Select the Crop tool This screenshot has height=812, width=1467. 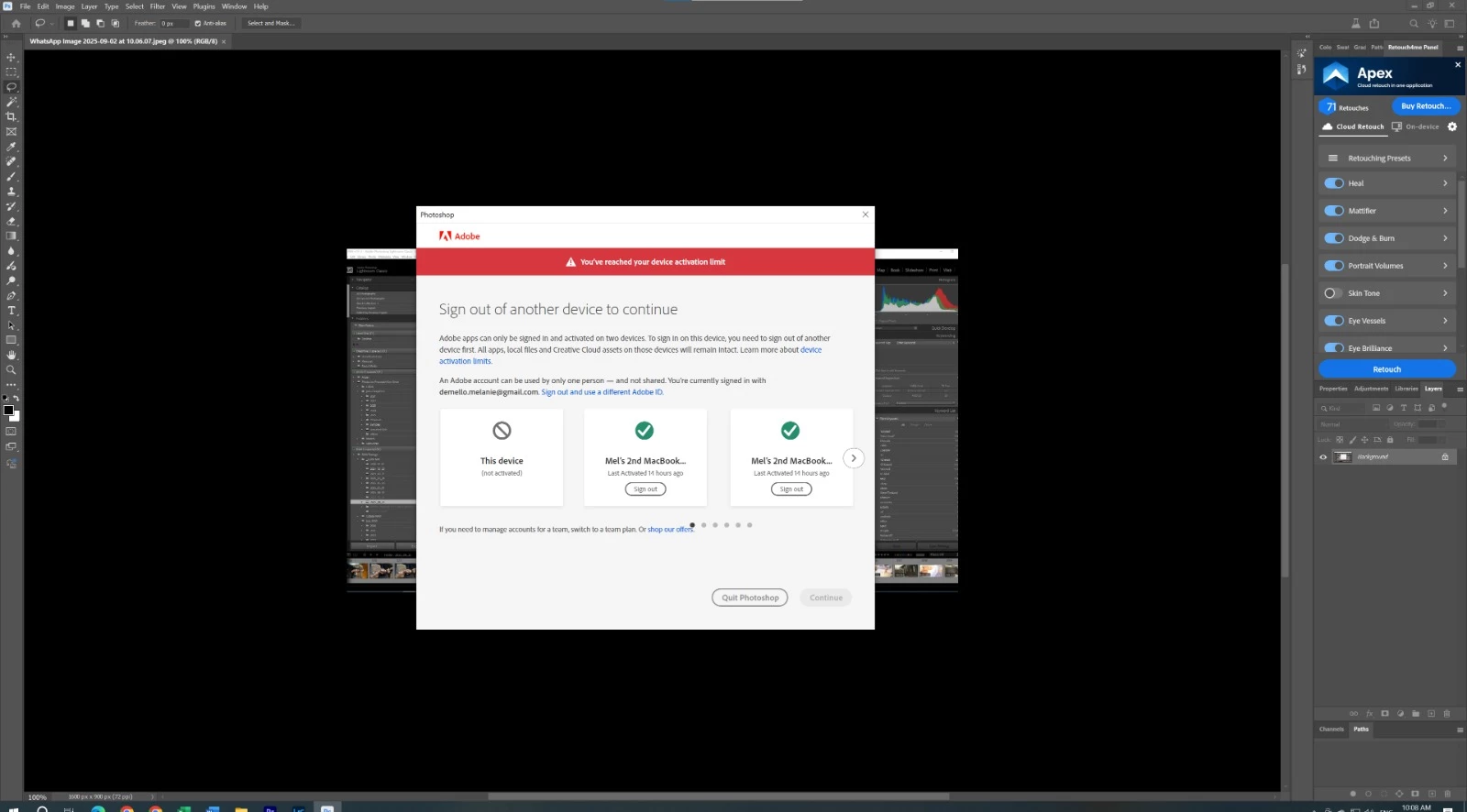click(x=11, y=116)
